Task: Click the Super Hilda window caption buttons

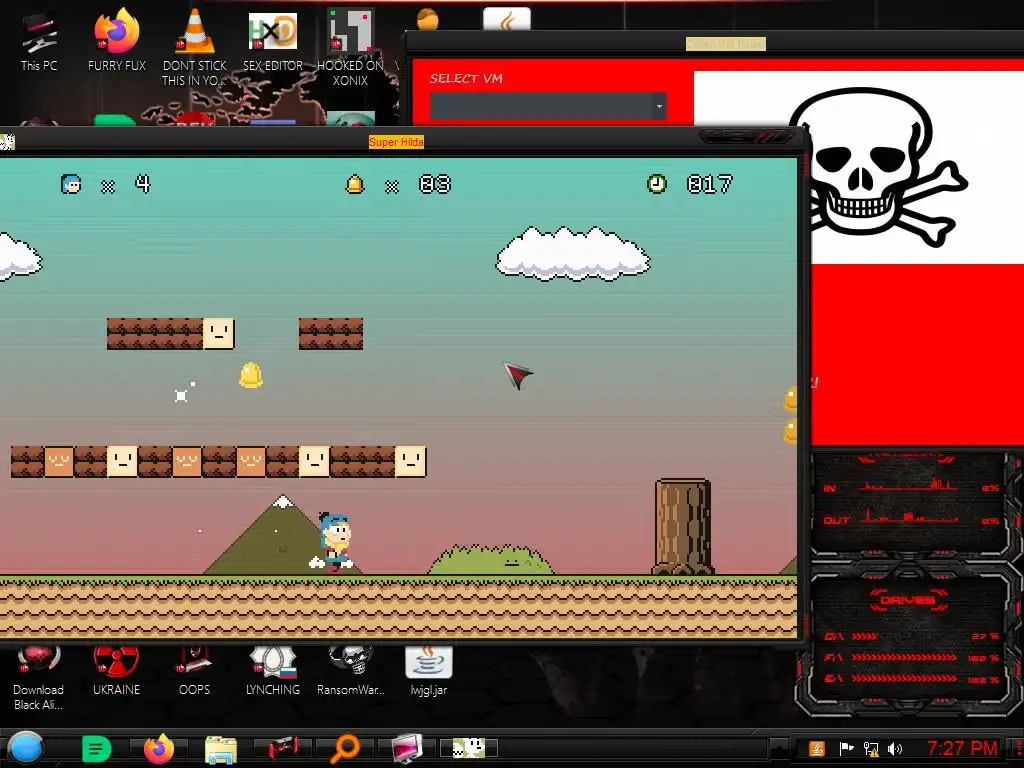Action: coord(746,136)
